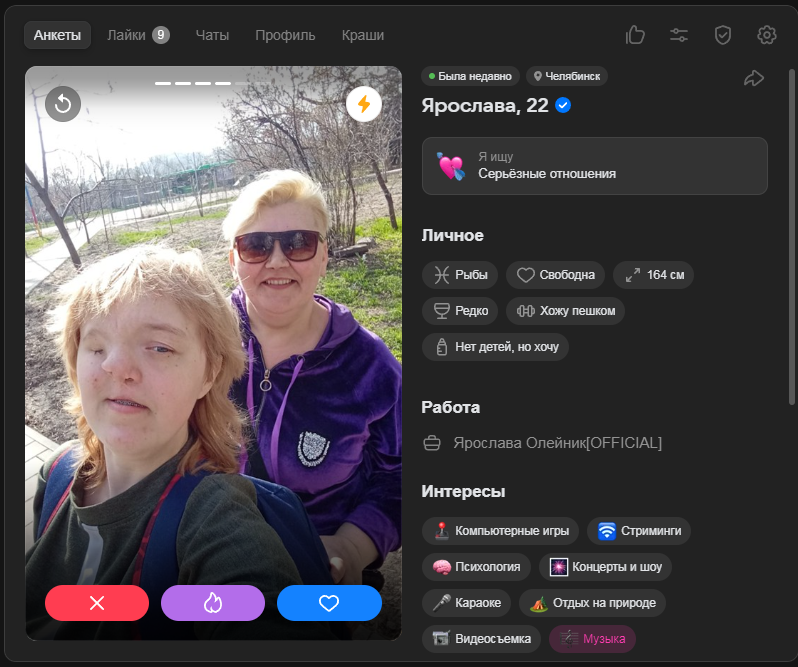The height and width of the screenshot is (667, 798).
Task: Open search filters sliders icon
Action: [679, 35]
